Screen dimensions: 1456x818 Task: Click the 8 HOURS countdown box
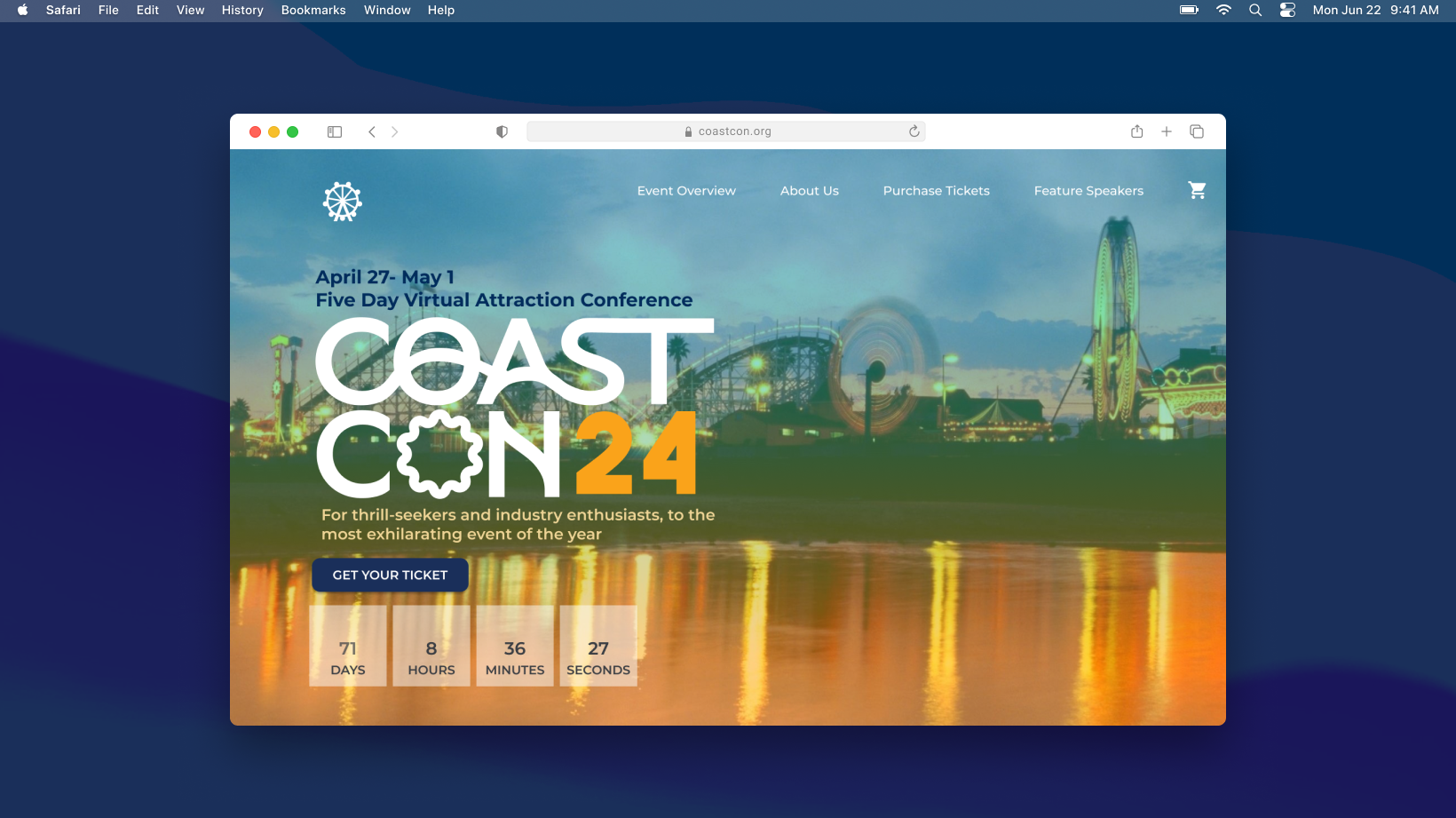tap(431, 646)
